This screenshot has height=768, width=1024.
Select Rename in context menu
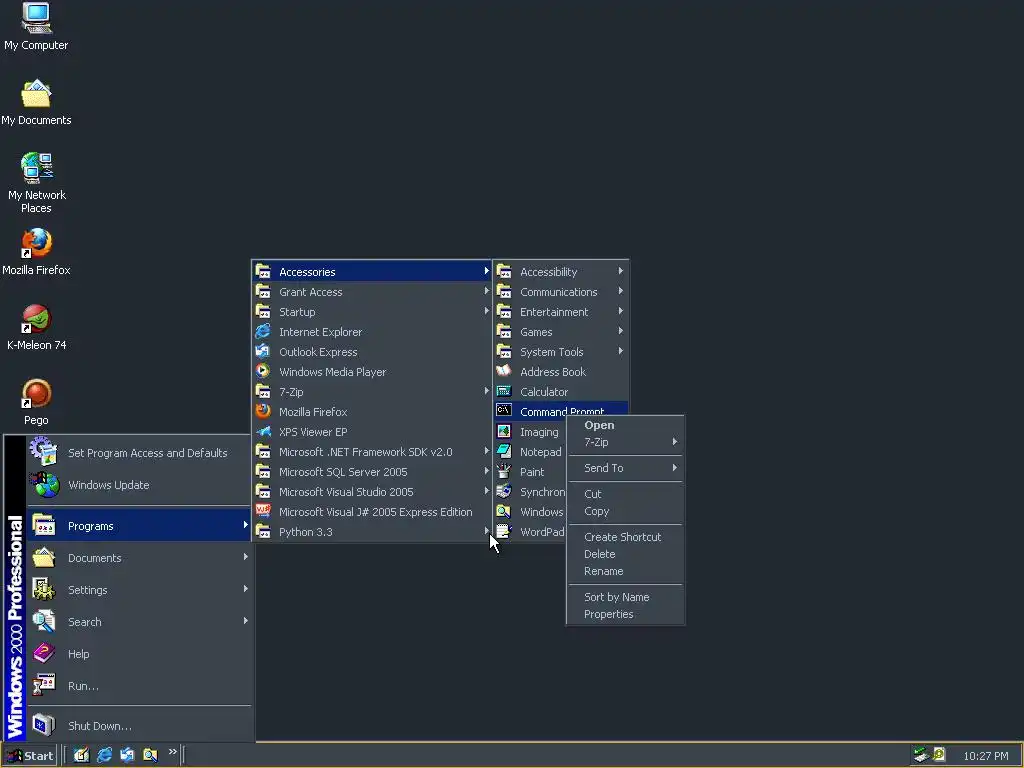pos(625,571)
